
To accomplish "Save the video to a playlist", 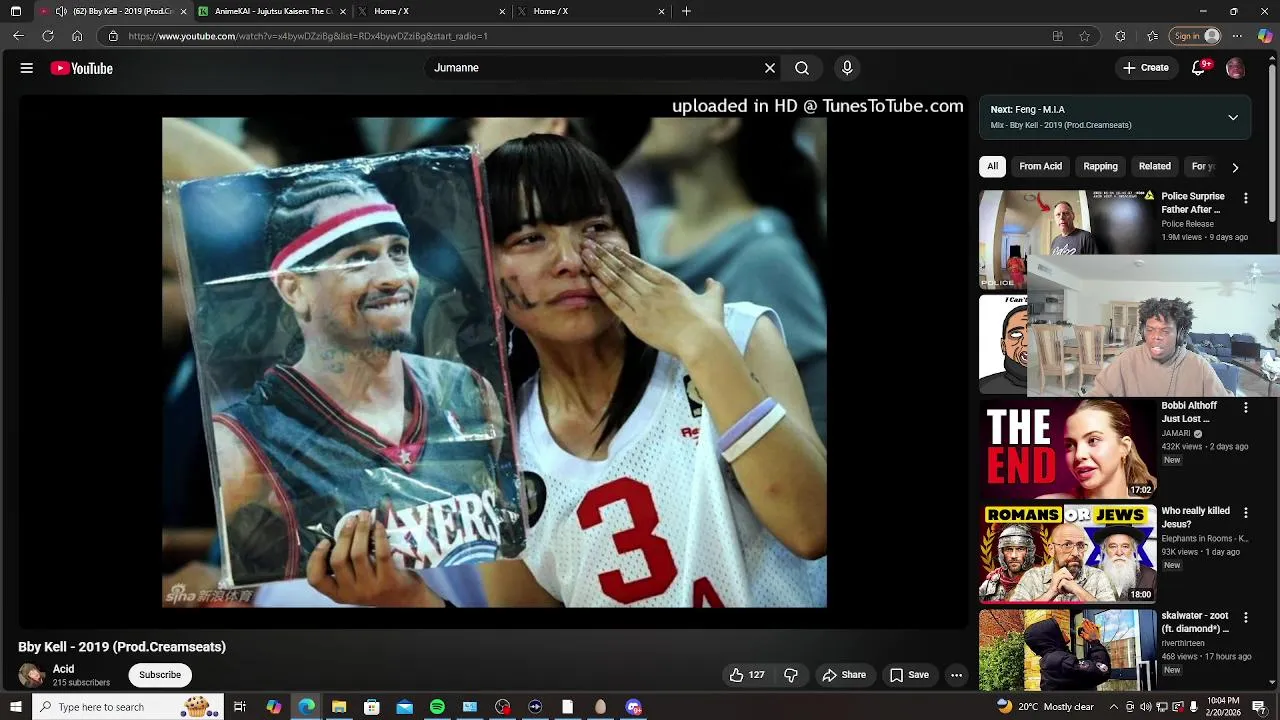I will tap(909, 675).
